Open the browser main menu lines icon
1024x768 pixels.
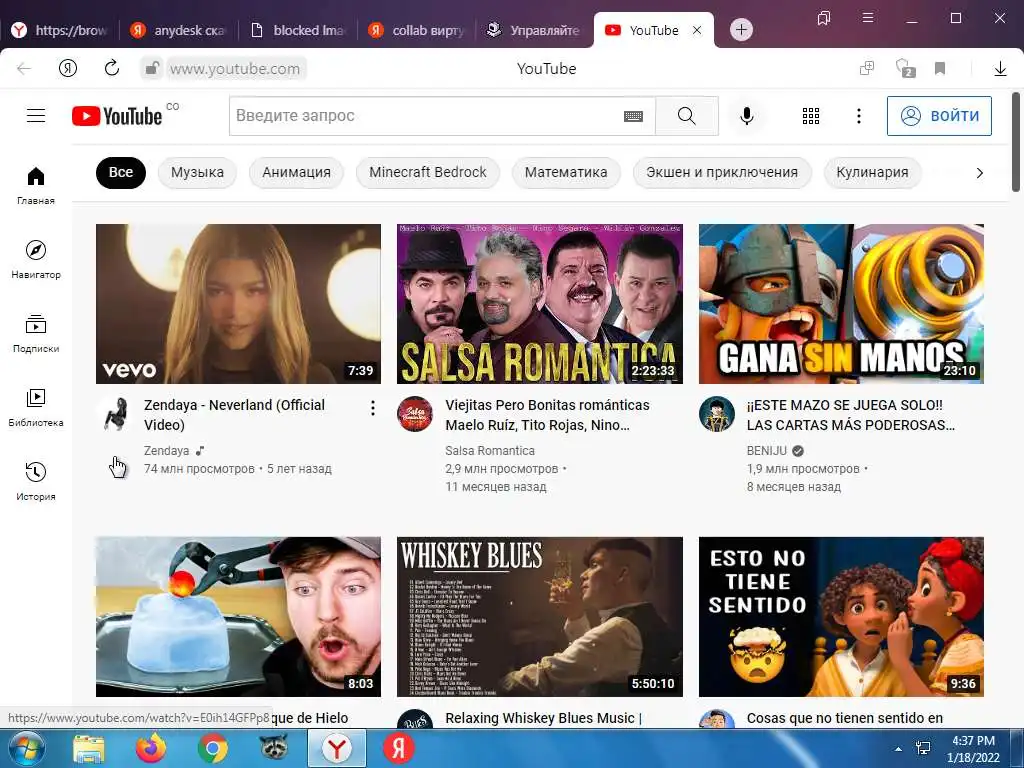click(x=867, y=18)
